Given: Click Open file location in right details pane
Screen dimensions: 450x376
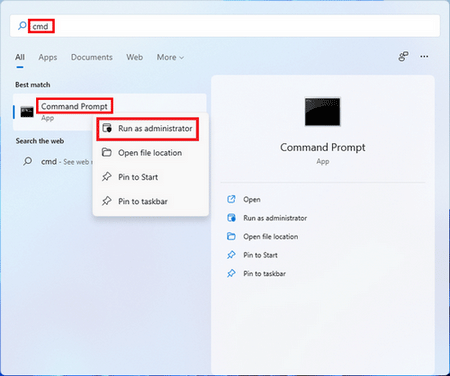Looking at the screenshot, I should click(x=271, y=237).
